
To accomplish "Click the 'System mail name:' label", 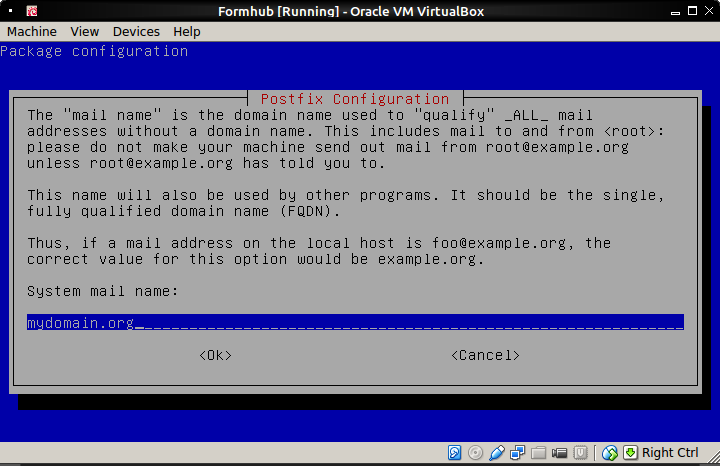I will point(103,291).
